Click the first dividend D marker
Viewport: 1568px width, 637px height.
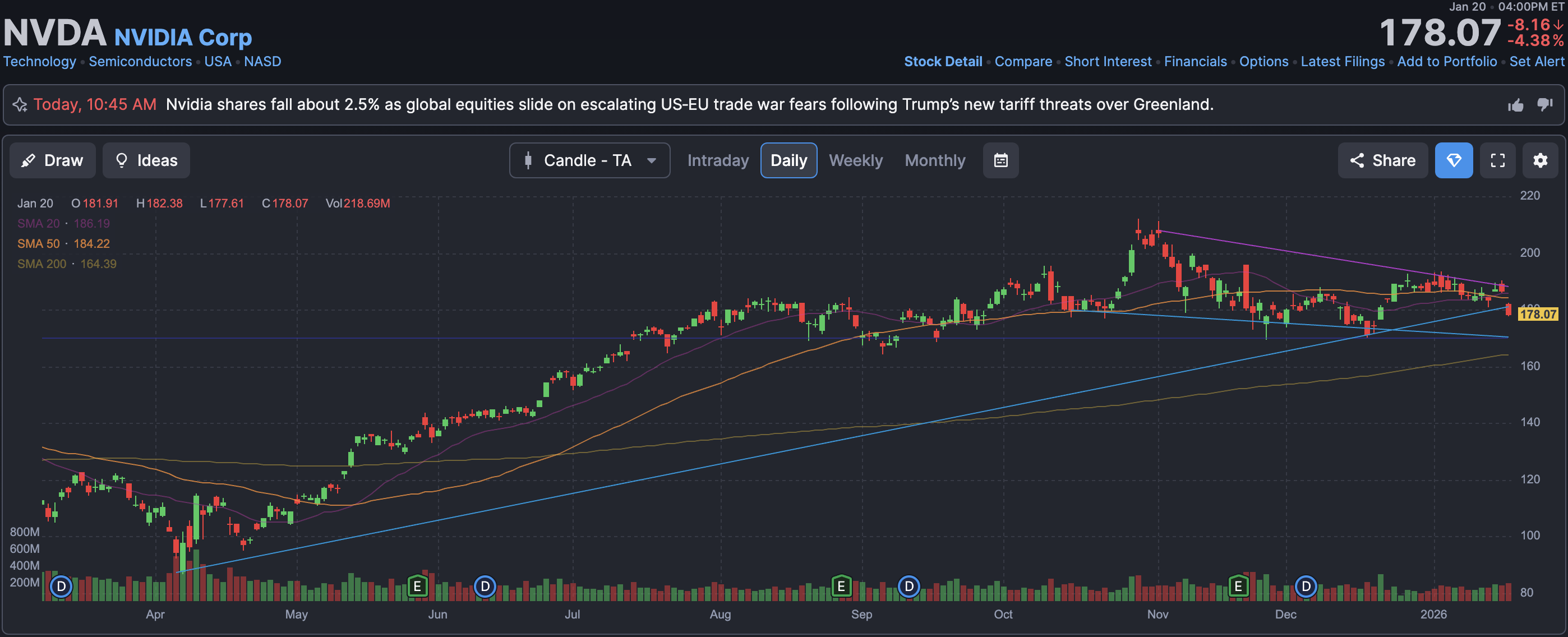coord(61,587)
